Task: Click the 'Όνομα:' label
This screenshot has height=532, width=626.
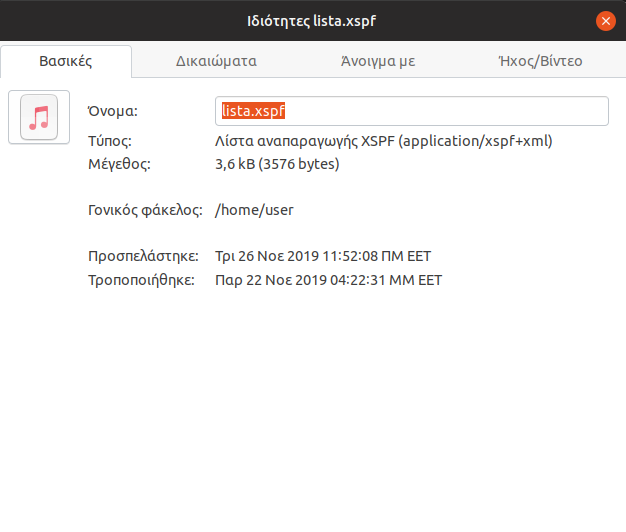Action: (x=113, y=111)
